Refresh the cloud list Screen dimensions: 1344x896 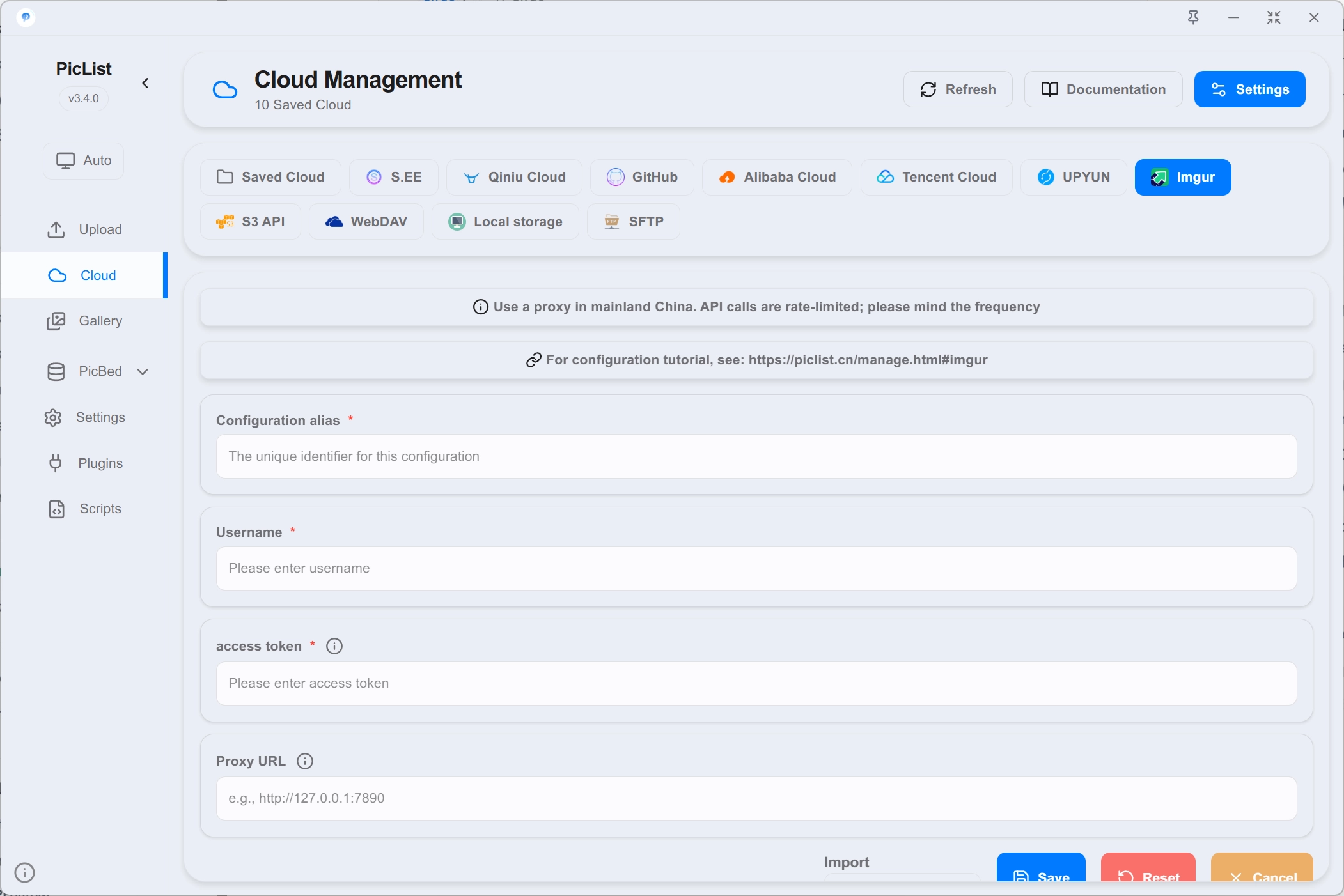958,89
